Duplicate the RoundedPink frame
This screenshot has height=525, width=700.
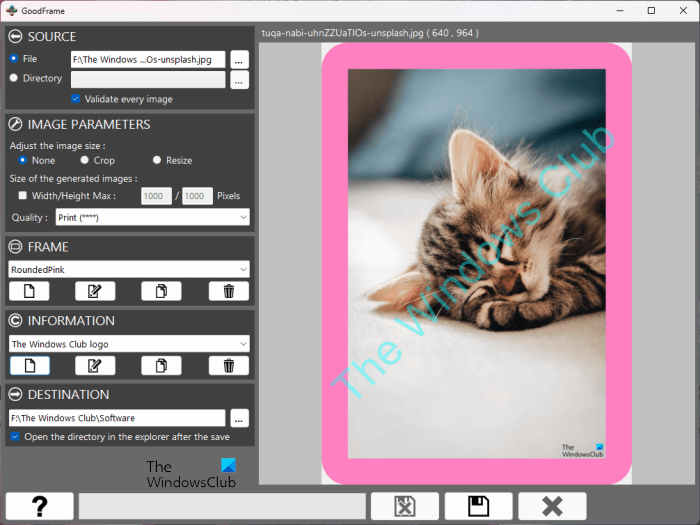[x=161, y=291]
